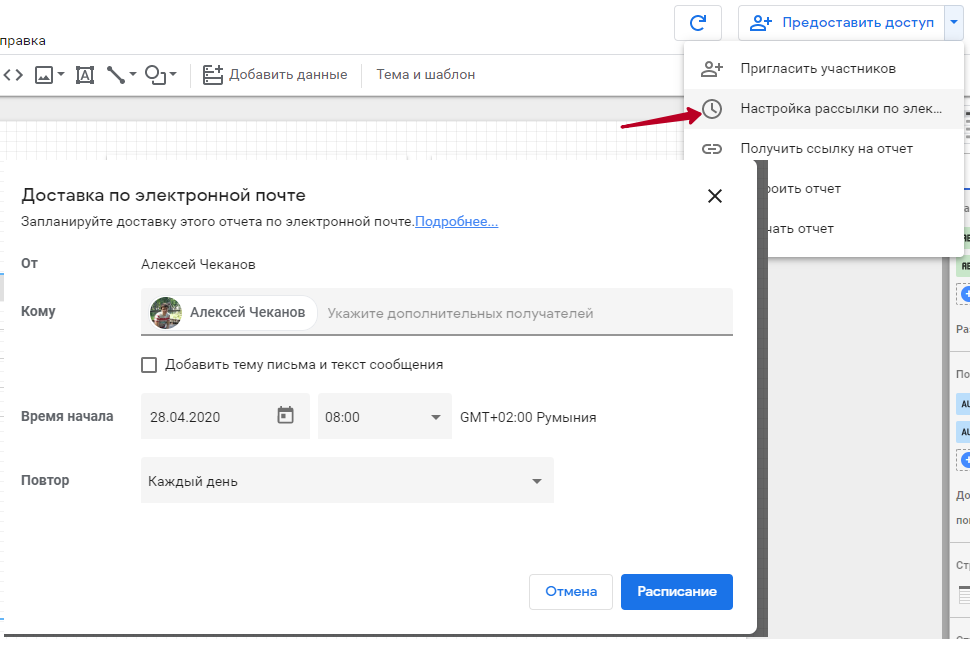Expand the 08:00 time dropdown

pyautogui.click(x=436, y=417)
